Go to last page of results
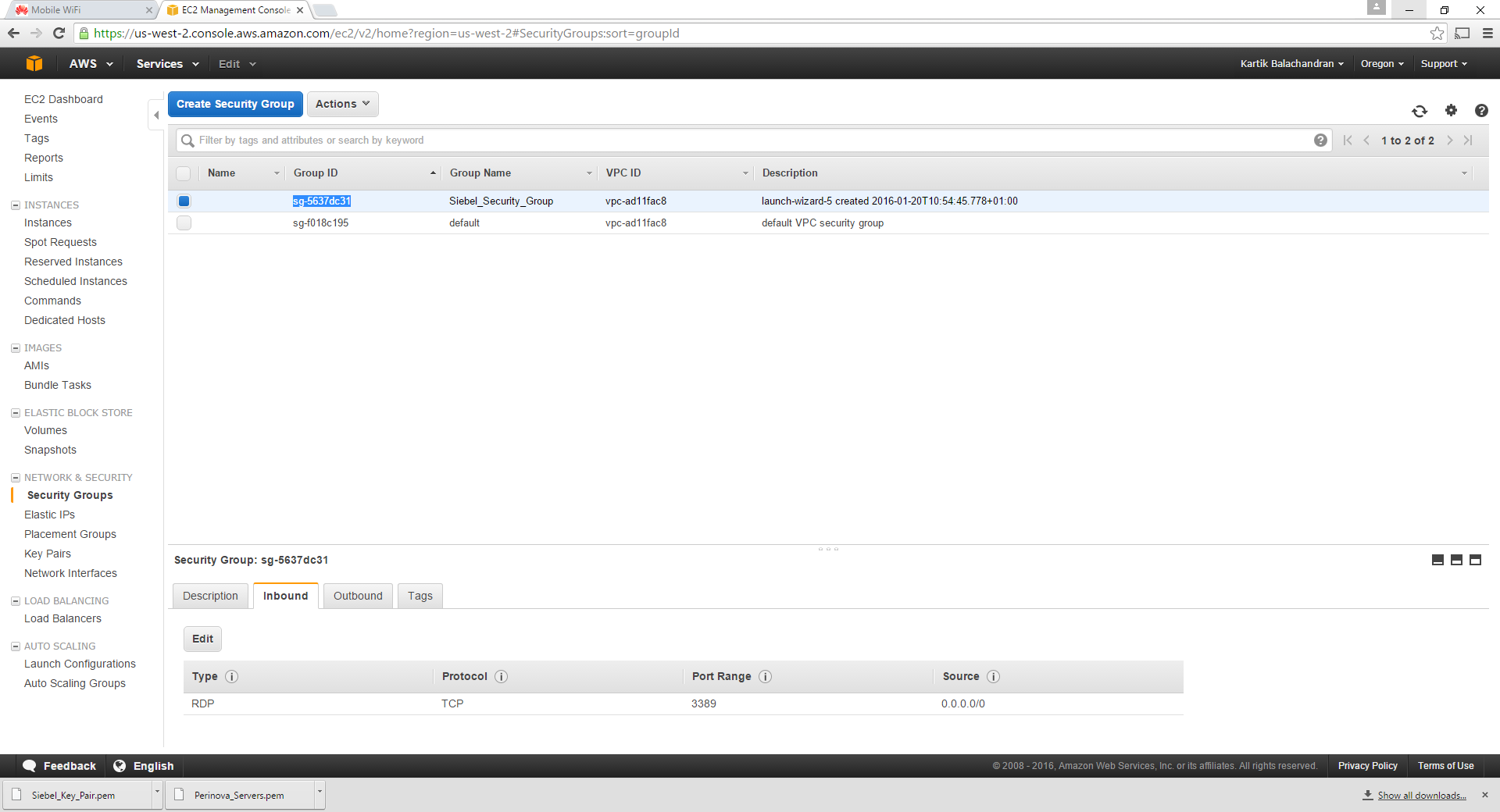This screenshot has width=1500, height=812. 1468,141
